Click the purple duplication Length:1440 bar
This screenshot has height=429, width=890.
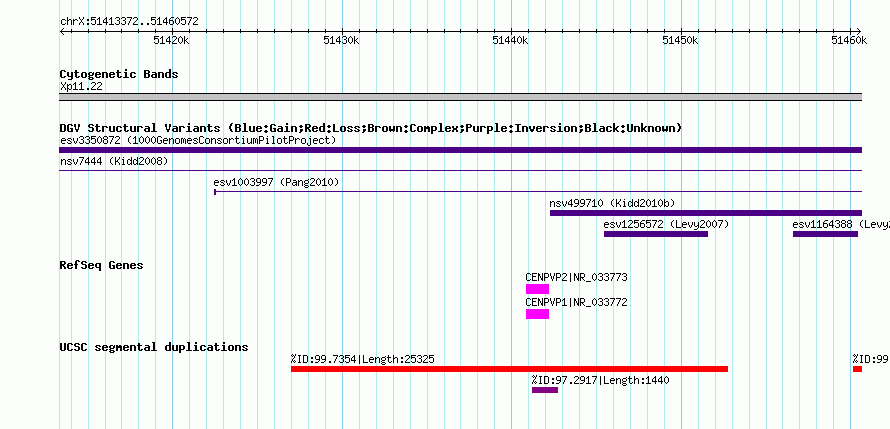click(x=545, y=390)
